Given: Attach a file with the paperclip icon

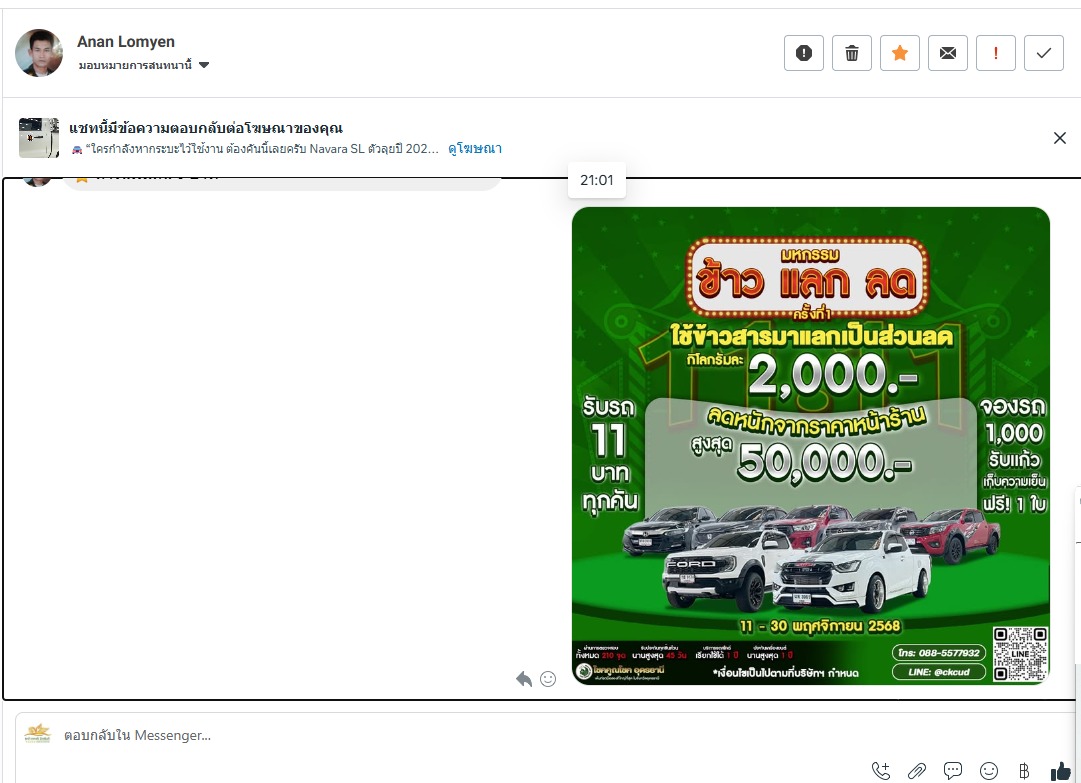Looking at the screenshot, I should click(x=917, y=771).
